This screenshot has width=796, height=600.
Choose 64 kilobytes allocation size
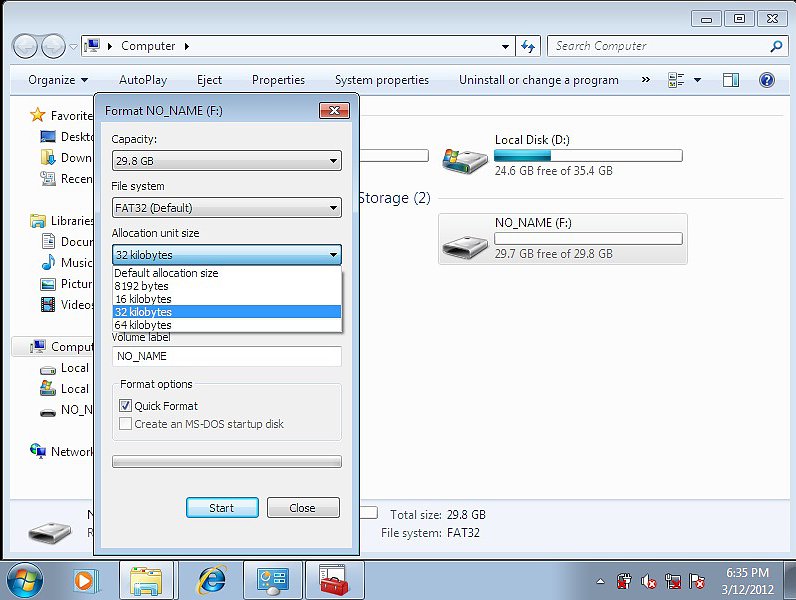pyautogui.click(x=143, y=325)
